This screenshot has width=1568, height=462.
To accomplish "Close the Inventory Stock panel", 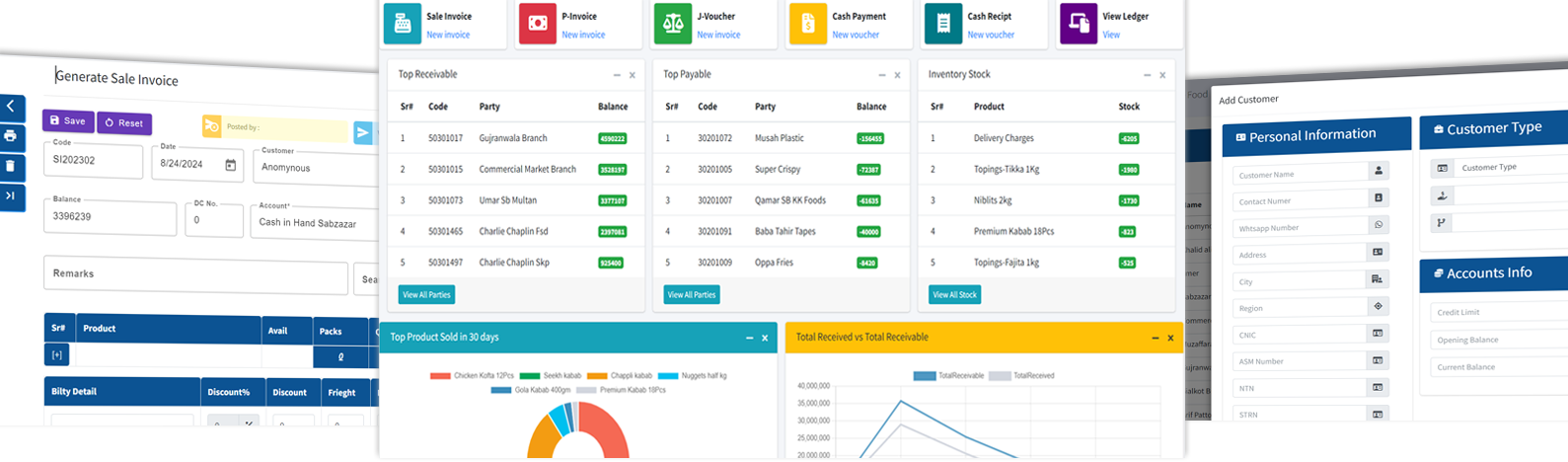I will 1162,75.
